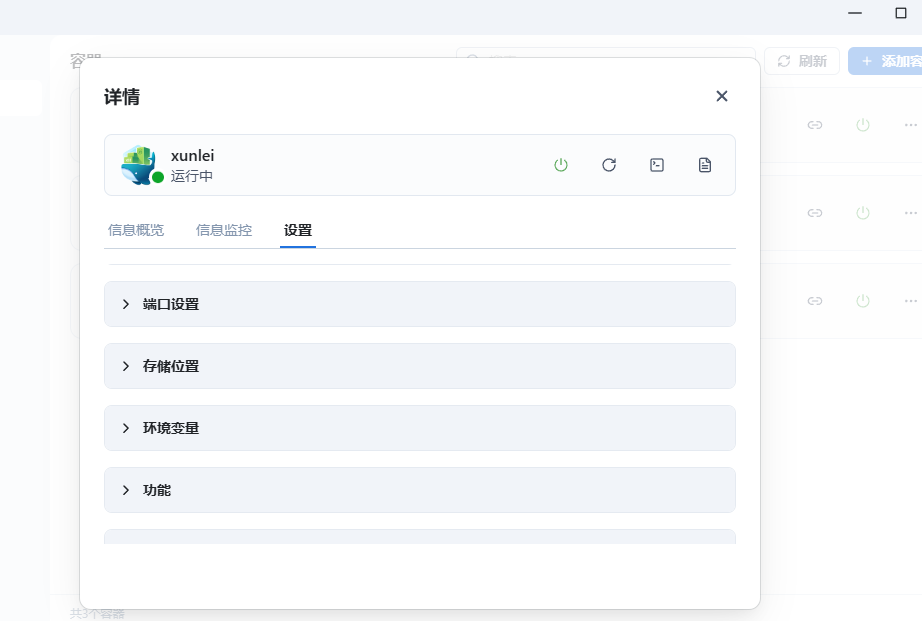The height and width of the screenshot is (621, 922).
Task: Toggle power on the second background container row
Action: [862, 213]
